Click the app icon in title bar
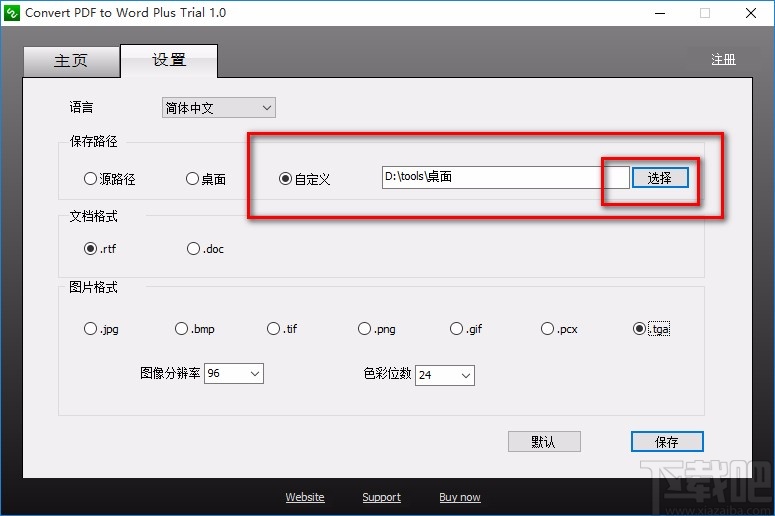The width and height of the screenshot is (775, 516). click(x=11, y=12)
